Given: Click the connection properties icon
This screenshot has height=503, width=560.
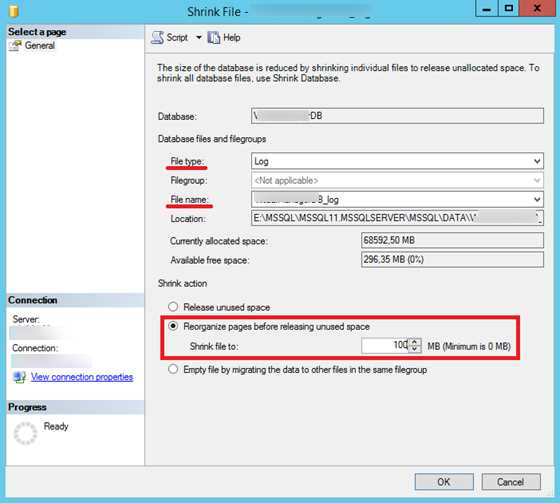Looking at the screenshot, I should [19, 377].
